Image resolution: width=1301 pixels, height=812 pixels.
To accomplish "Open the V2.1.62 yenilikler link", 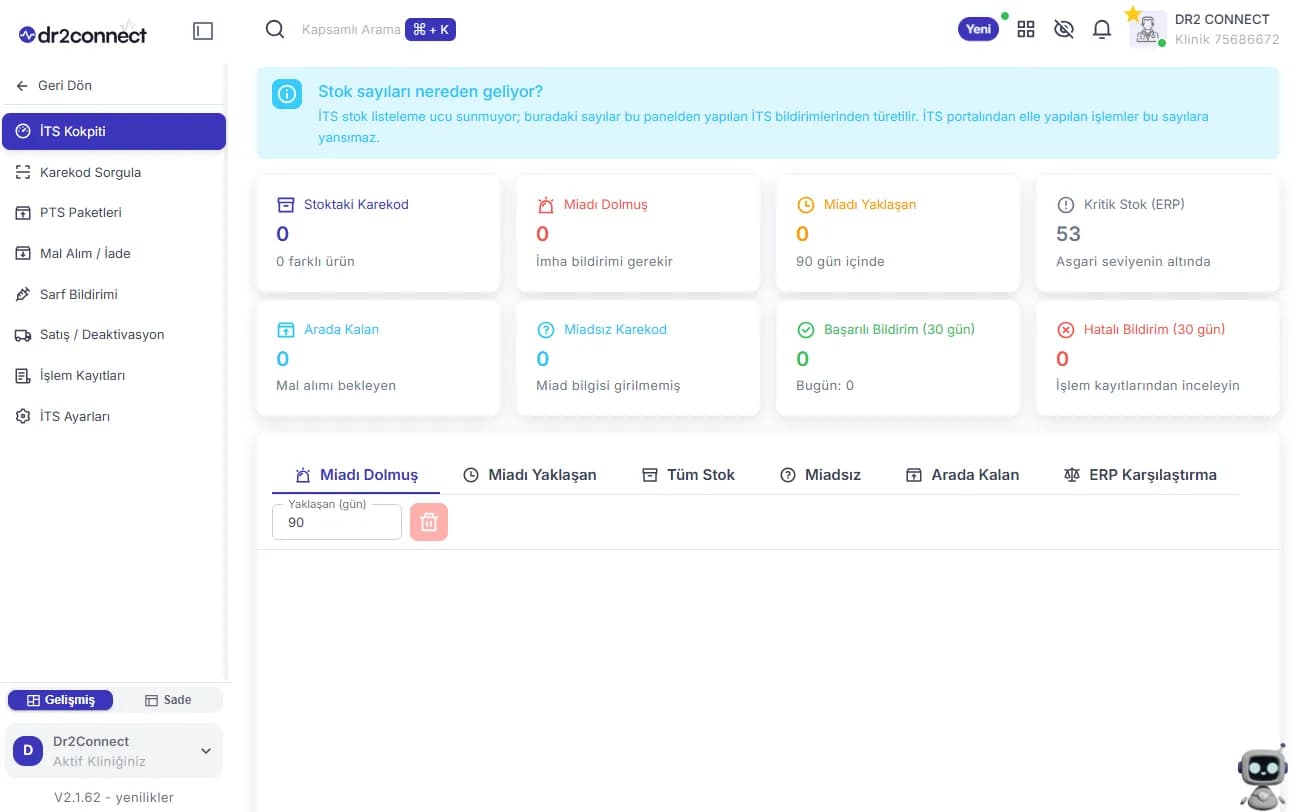I will 114,797.
